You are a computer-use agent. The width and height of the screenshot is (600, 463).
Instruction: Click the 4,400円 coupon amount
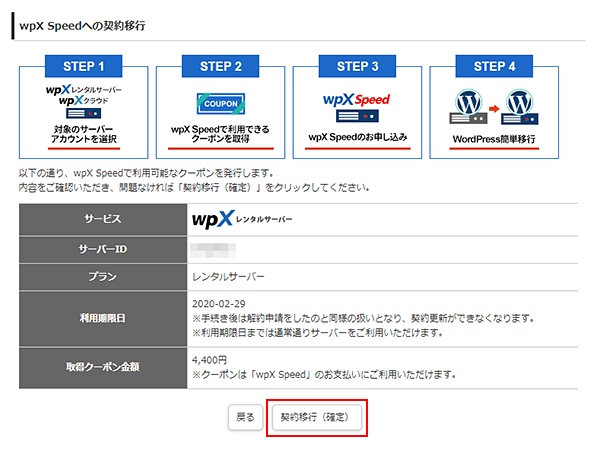[209, 360]
